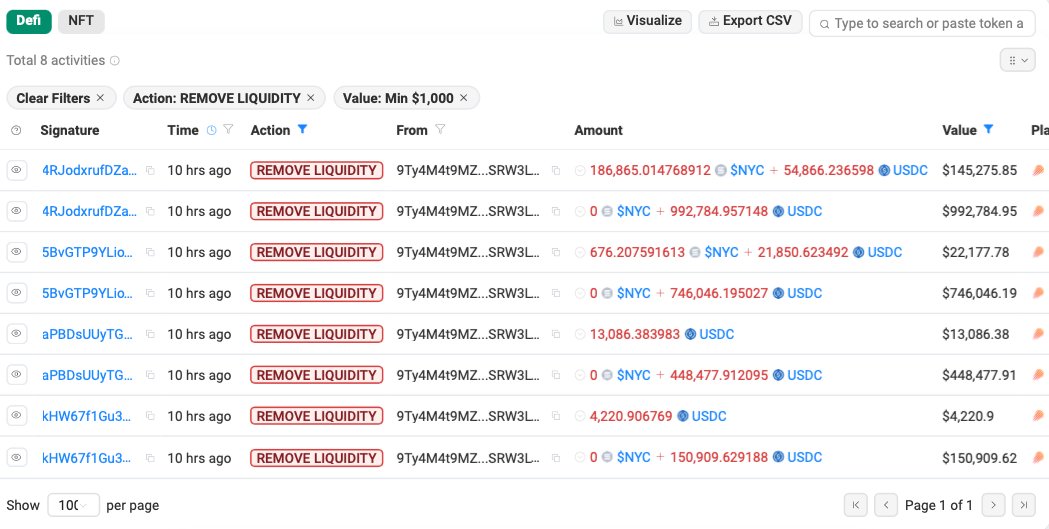Viewport: 1049px width, 529px height.
Task: Expand amount details in the $150,909.62 row
Action: tap(580, 458)
